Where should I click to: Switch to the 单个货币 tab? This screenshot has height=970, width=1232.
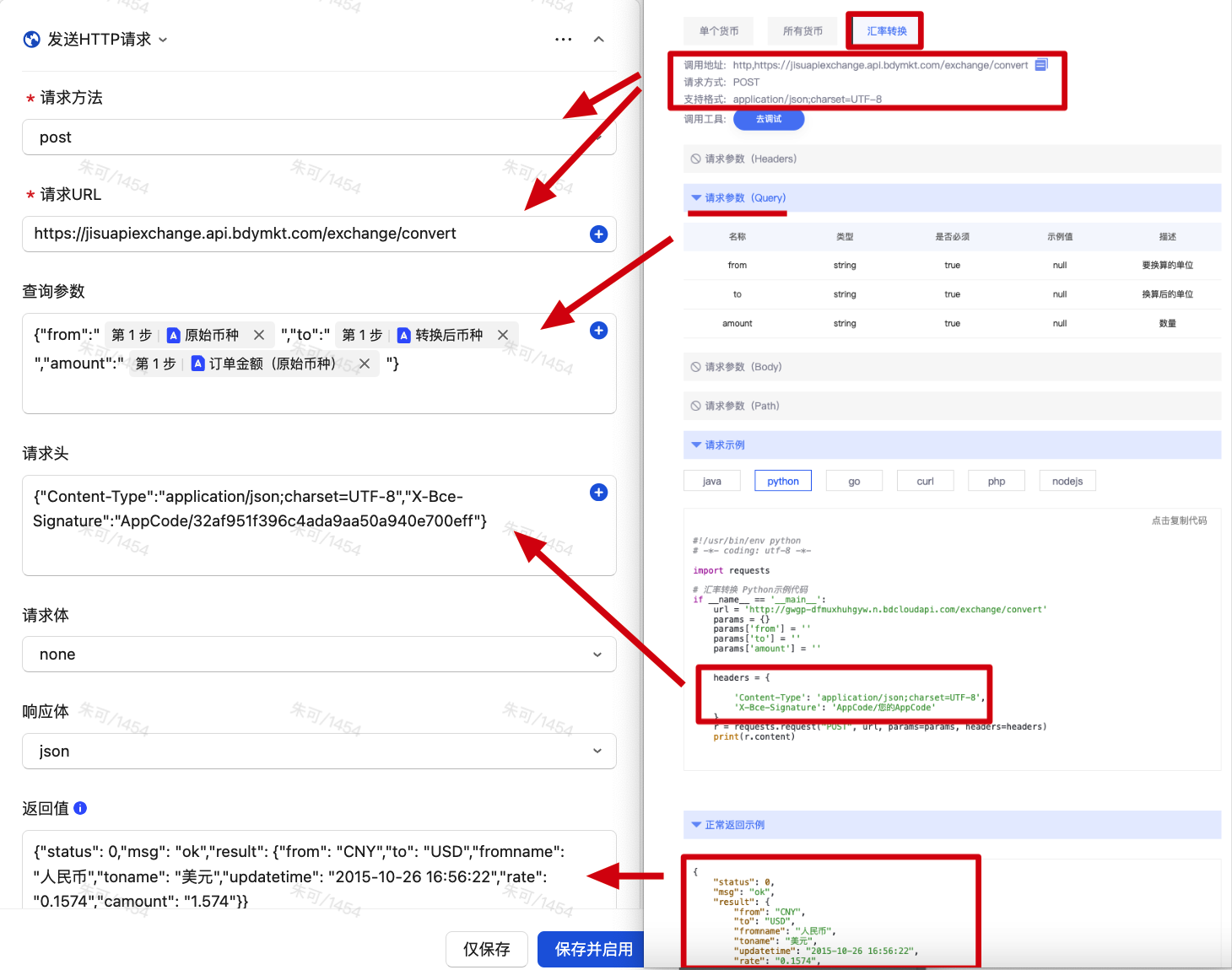click(719, 31)
